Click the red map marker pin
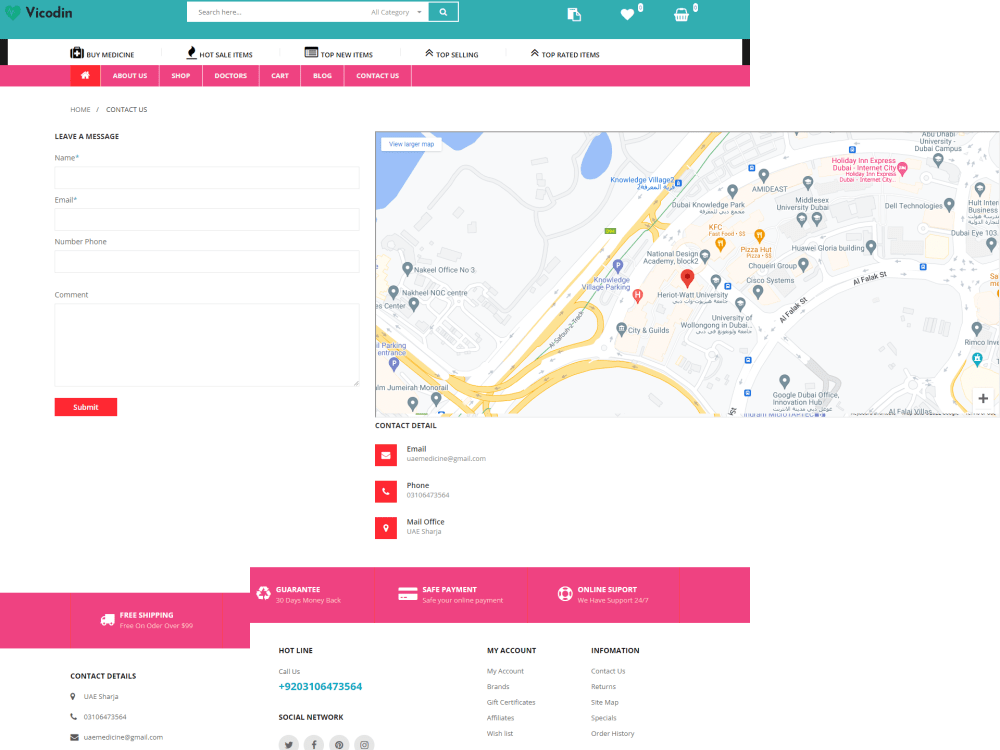The height and width of the screenshot is (750, 1000). point(687,278)
